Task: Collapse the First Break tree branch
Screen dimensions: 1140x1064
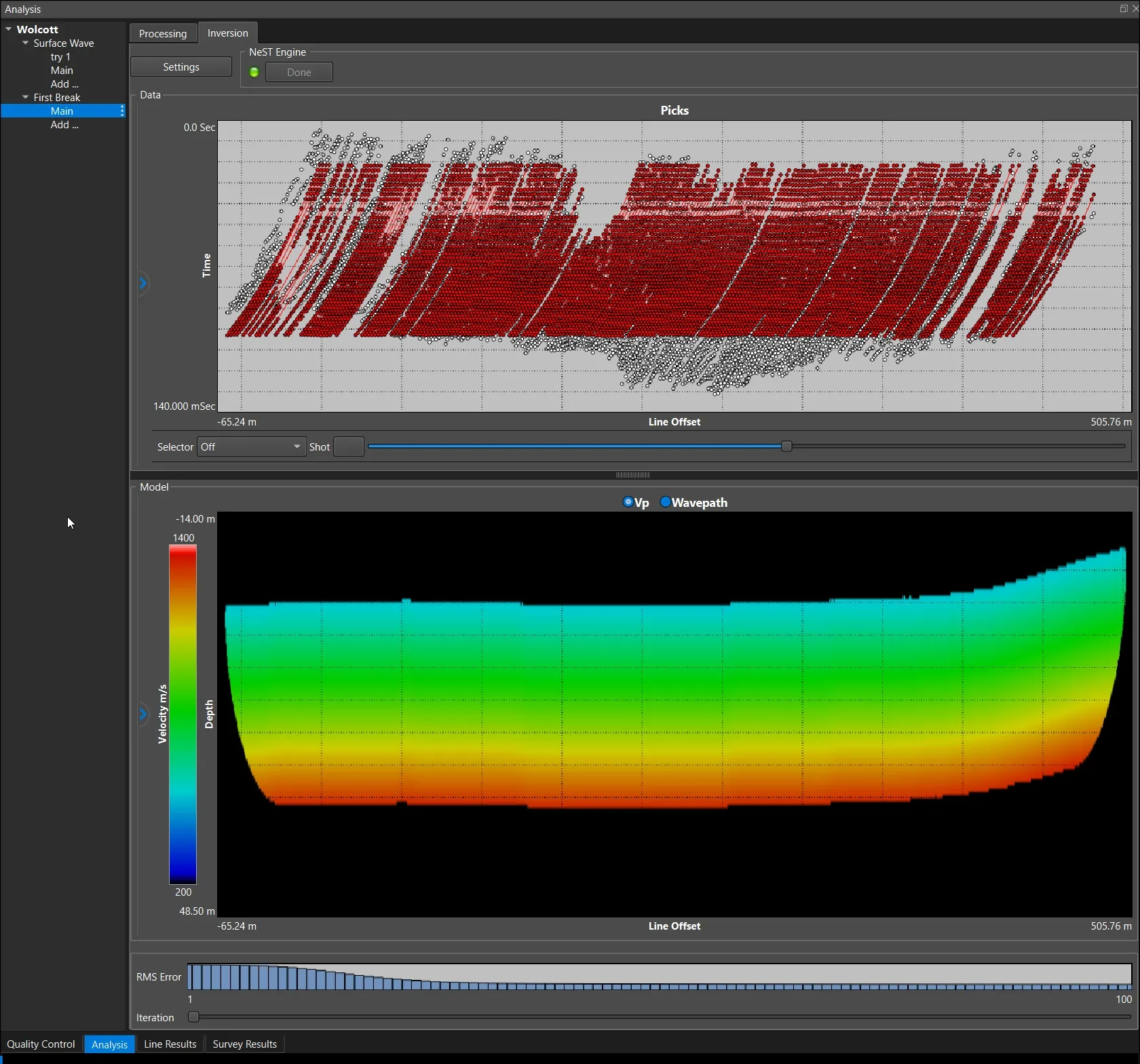Action: click(x=26, y=97)
